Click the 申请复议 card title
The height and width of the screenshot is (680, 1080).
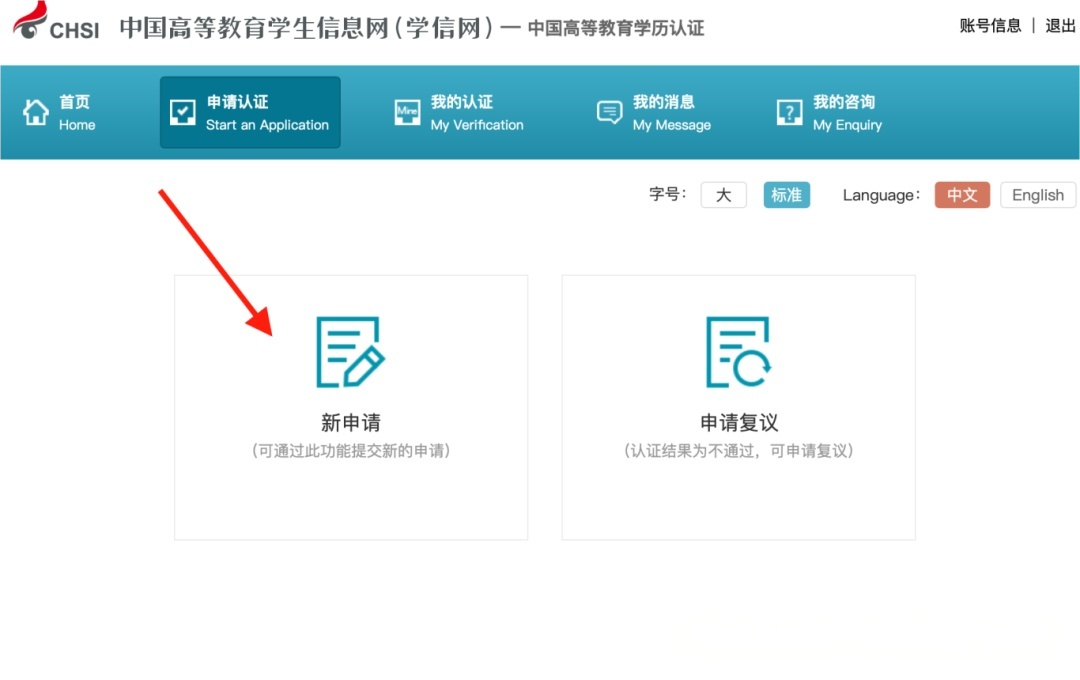point(738,422)
